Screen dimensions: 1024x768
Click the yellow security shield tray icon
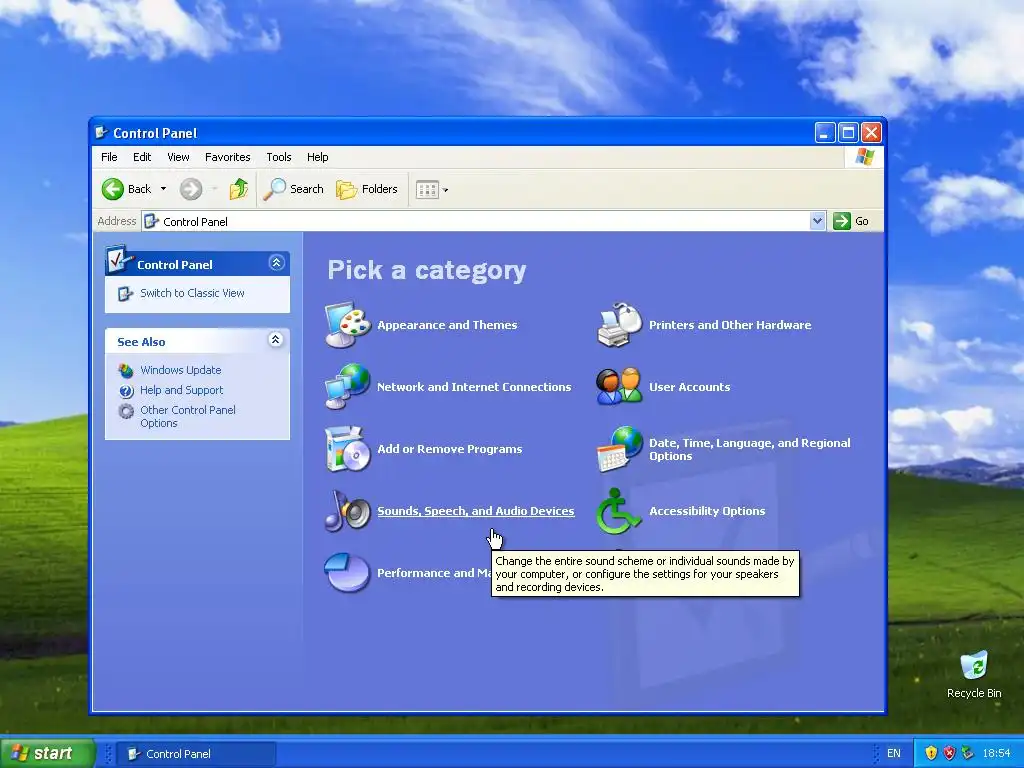point(931,753)
